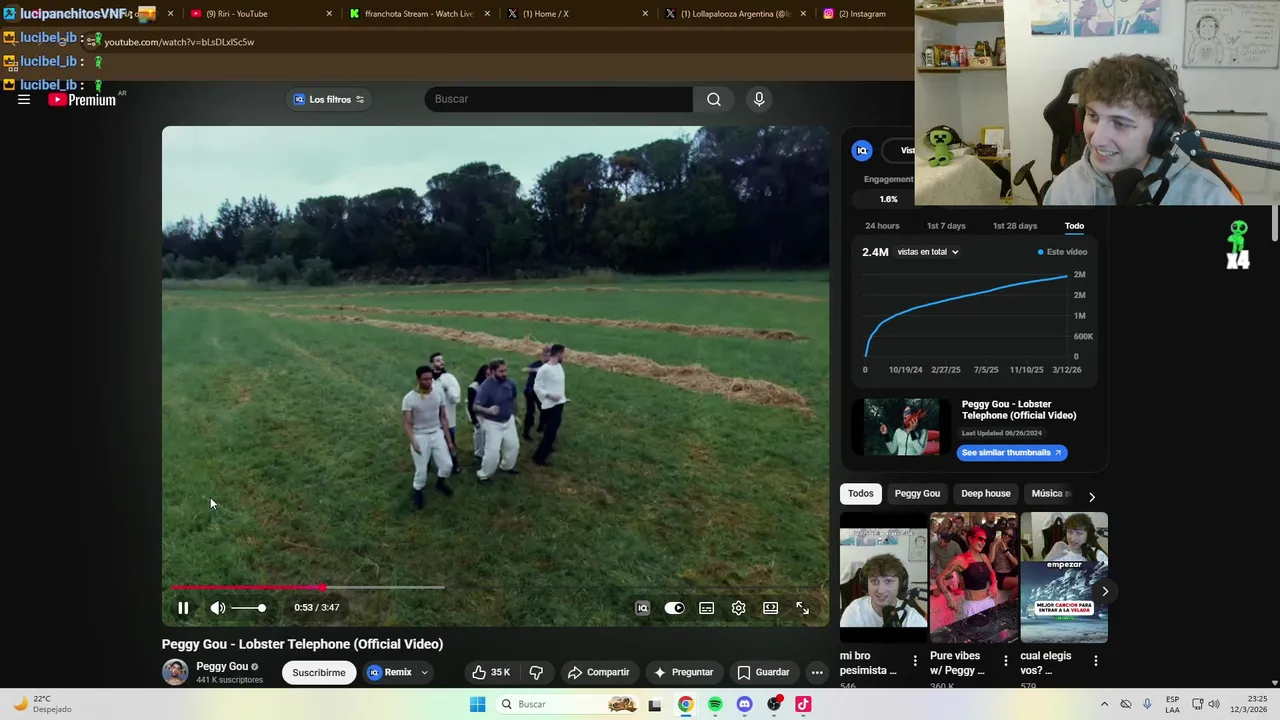Click 'See similar thumbnails' button
1280x720 pixels.
coord(1011,453)
